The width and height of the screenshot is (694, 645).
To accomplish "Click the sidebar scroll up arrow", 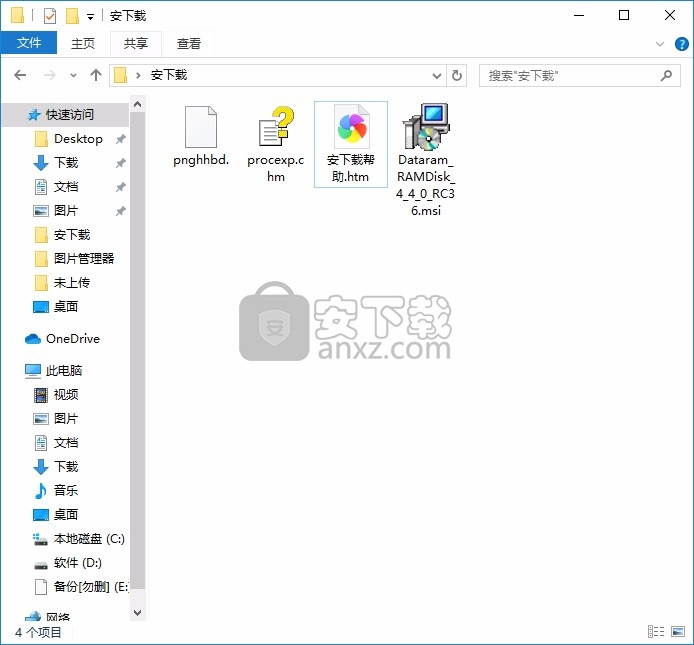I will click(x=138, y=104).
